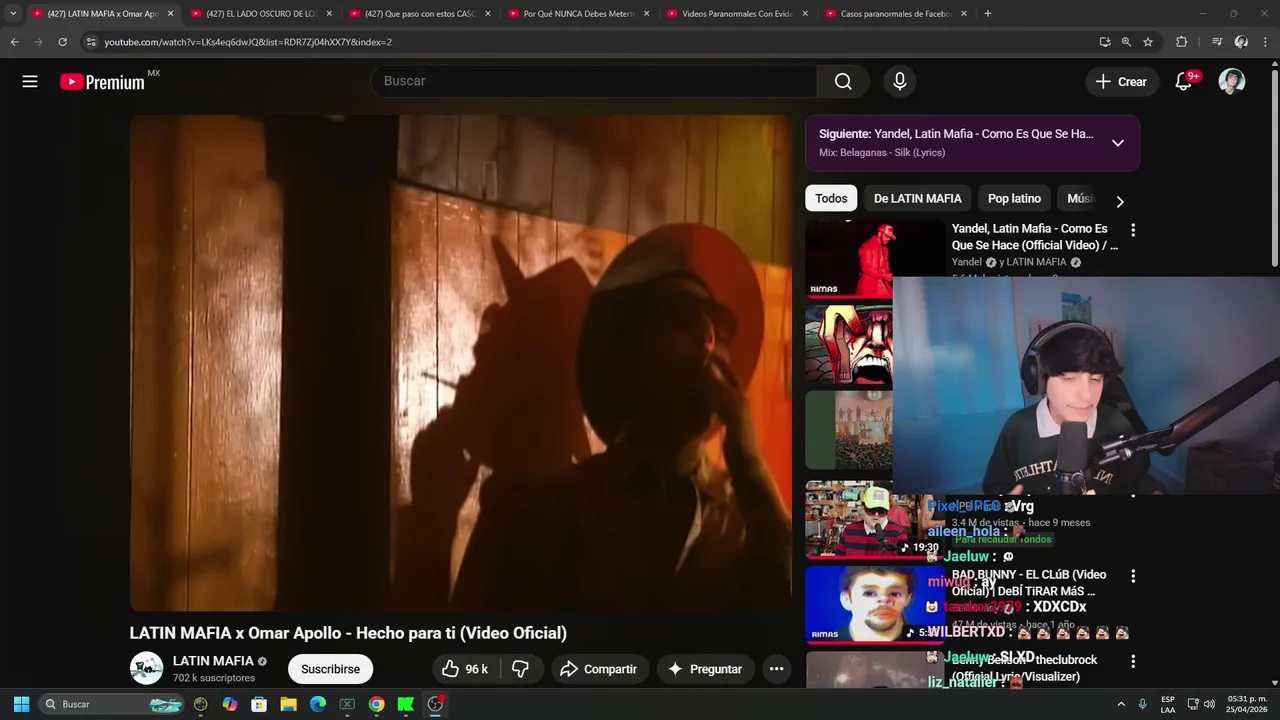Click the Compartir share button
Screen dimensions: 1280x720
pyautogui.click(x=598, y=669)
